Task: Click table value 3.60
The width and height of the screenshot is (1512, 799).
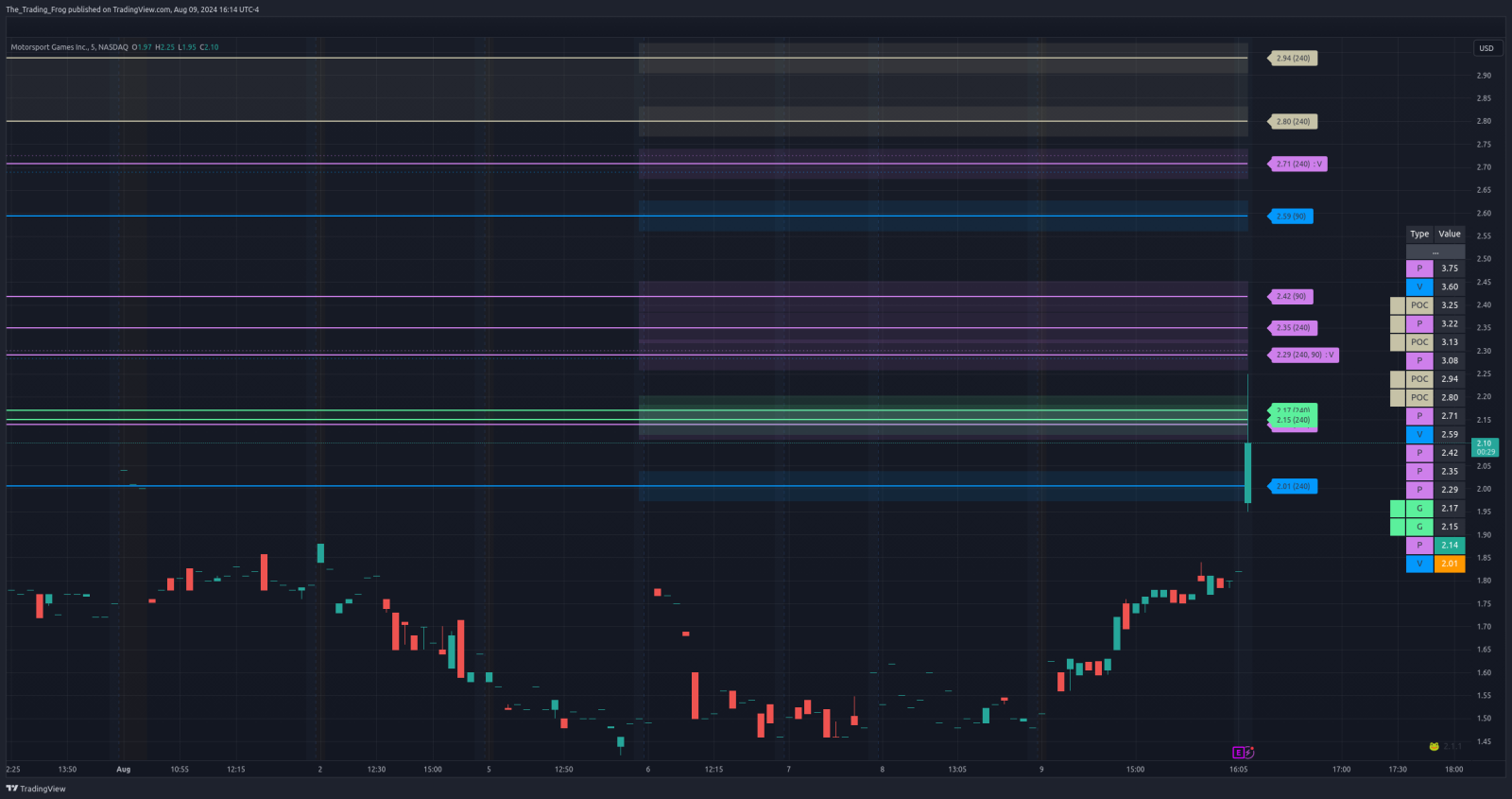Action: (x=1450, y=287)
